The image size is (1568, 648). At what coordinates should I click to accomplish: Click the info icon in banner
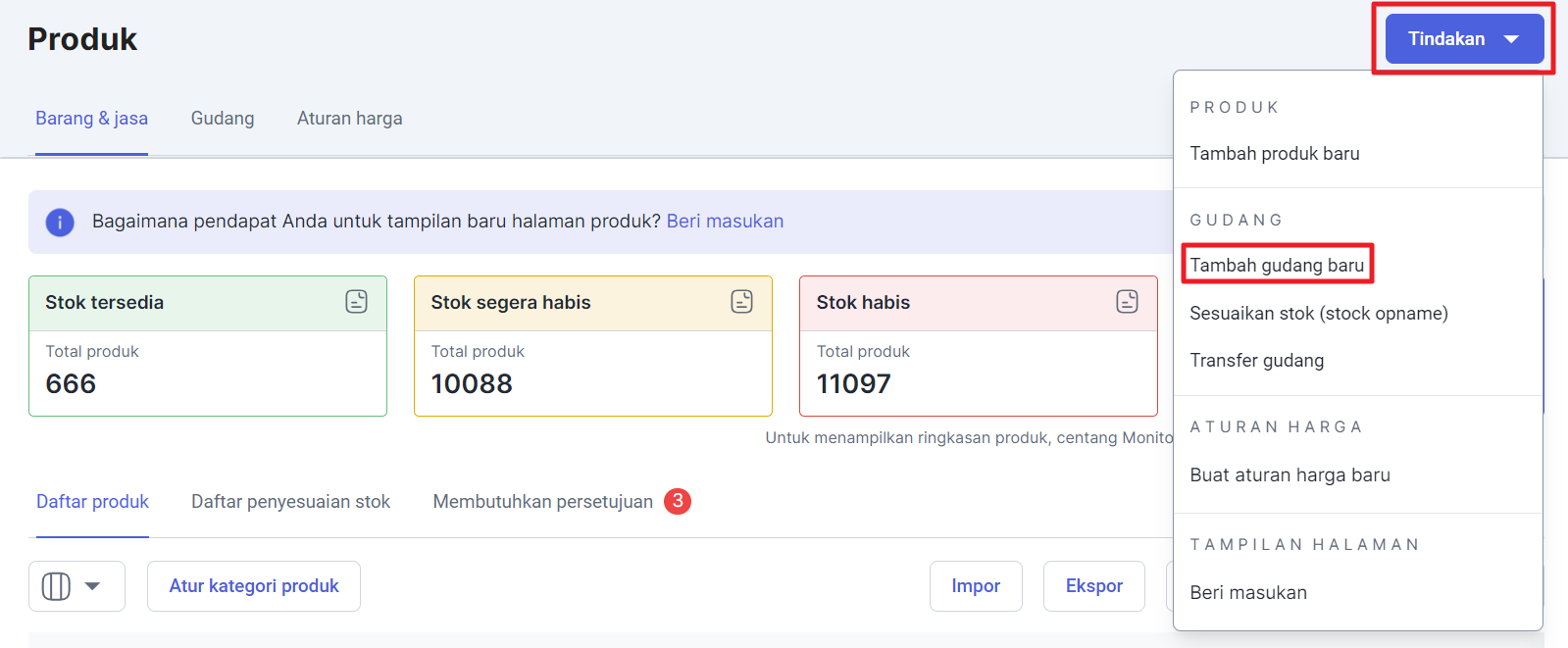[60, 223]
